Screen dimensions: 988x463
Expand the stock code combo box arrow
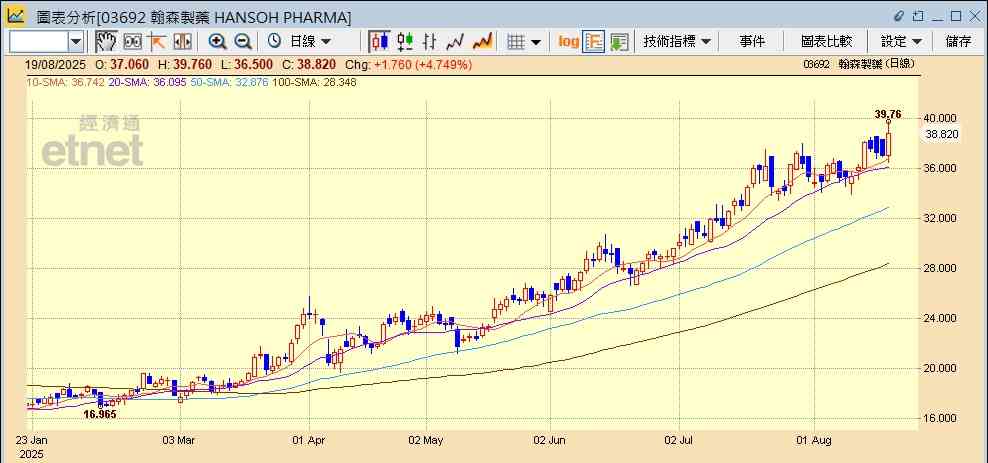tap(76, 42)
